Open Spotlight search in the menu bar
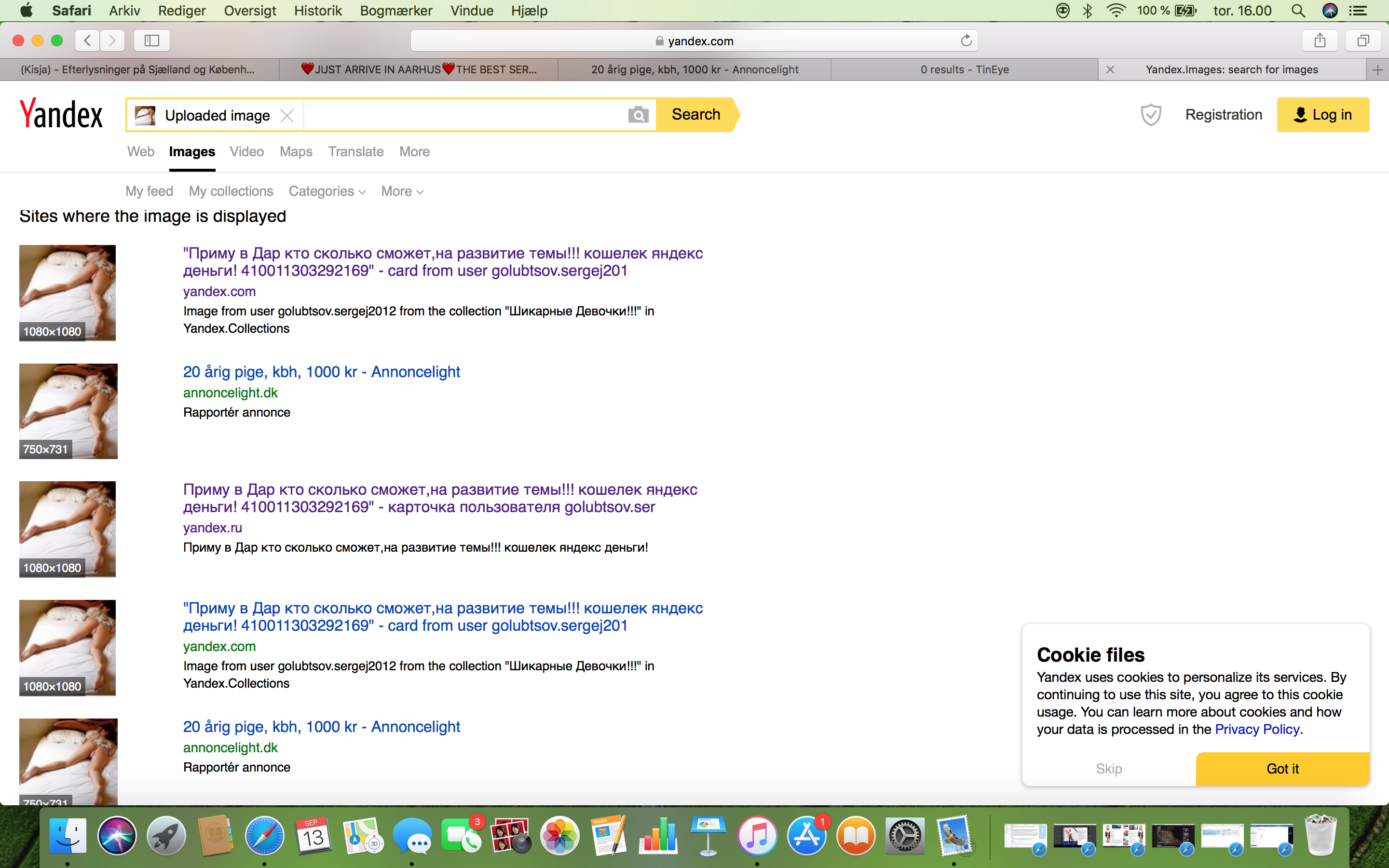The image size is (1389, 868). pyautogui.click(x=1298, y=10)
